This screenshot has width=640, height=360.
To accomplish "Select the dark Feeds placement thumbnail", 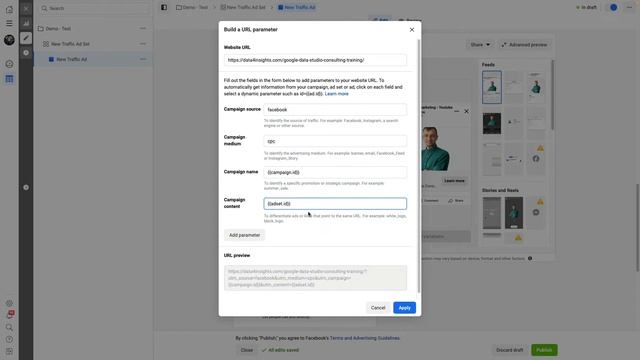I will 491,124.
